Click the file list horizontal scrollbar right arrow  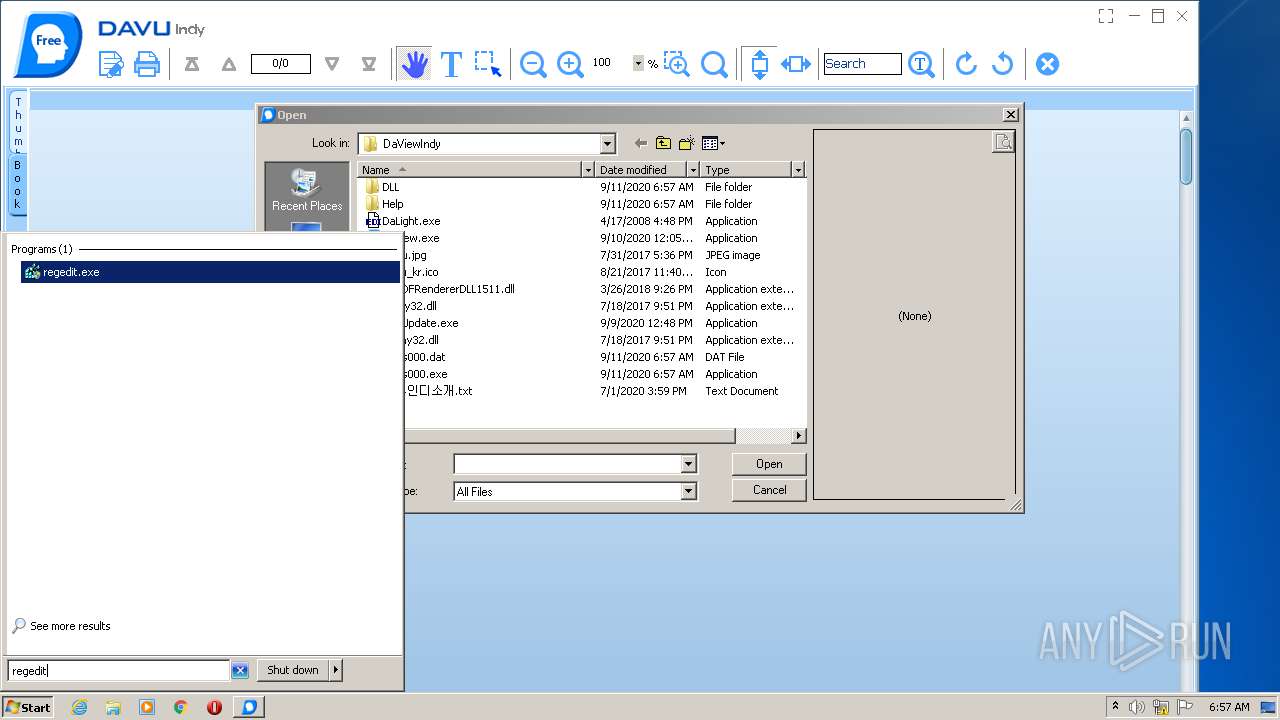[798, 436]
